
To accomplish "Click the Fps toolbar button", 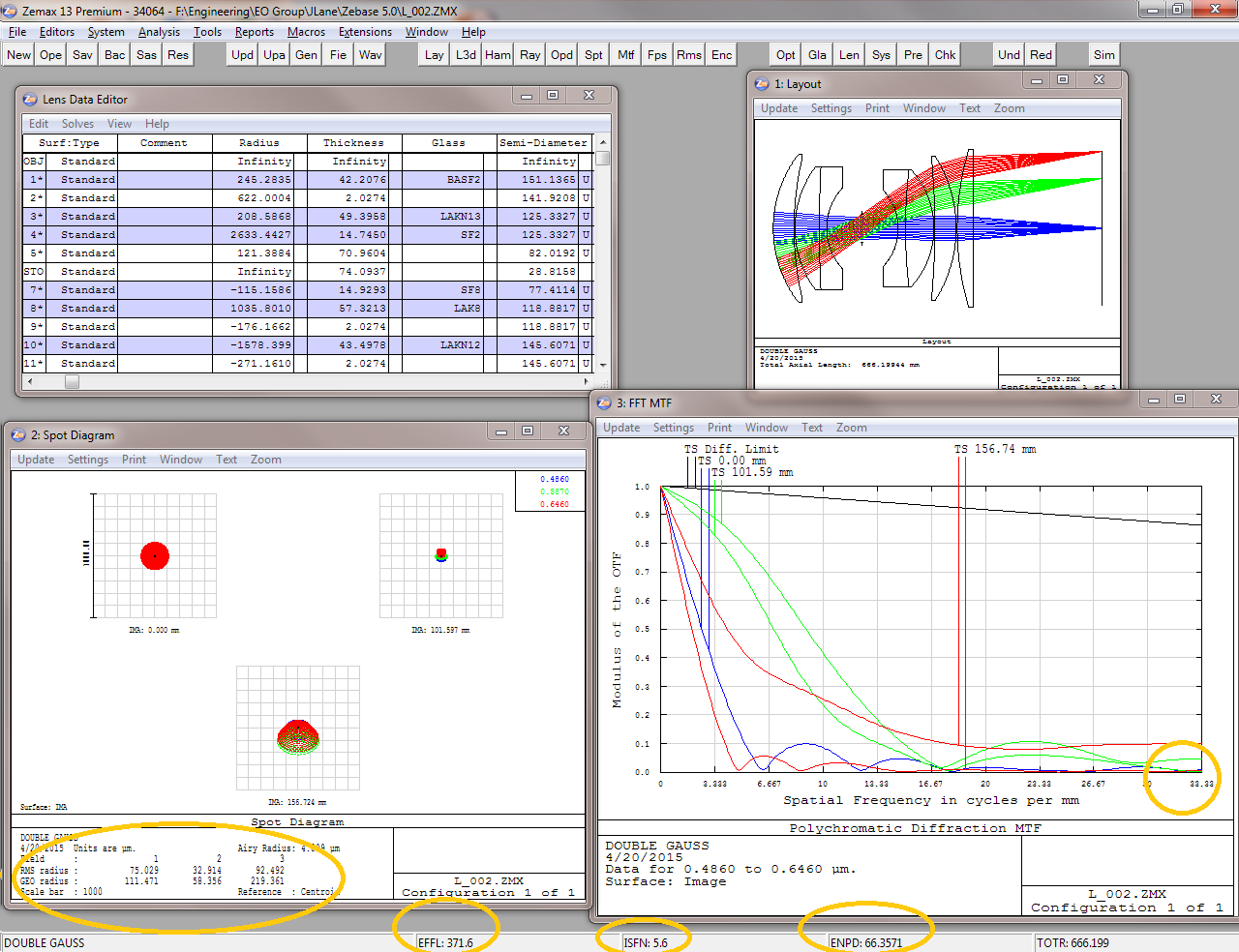I will pyautogui.click(x=657, y=55).
